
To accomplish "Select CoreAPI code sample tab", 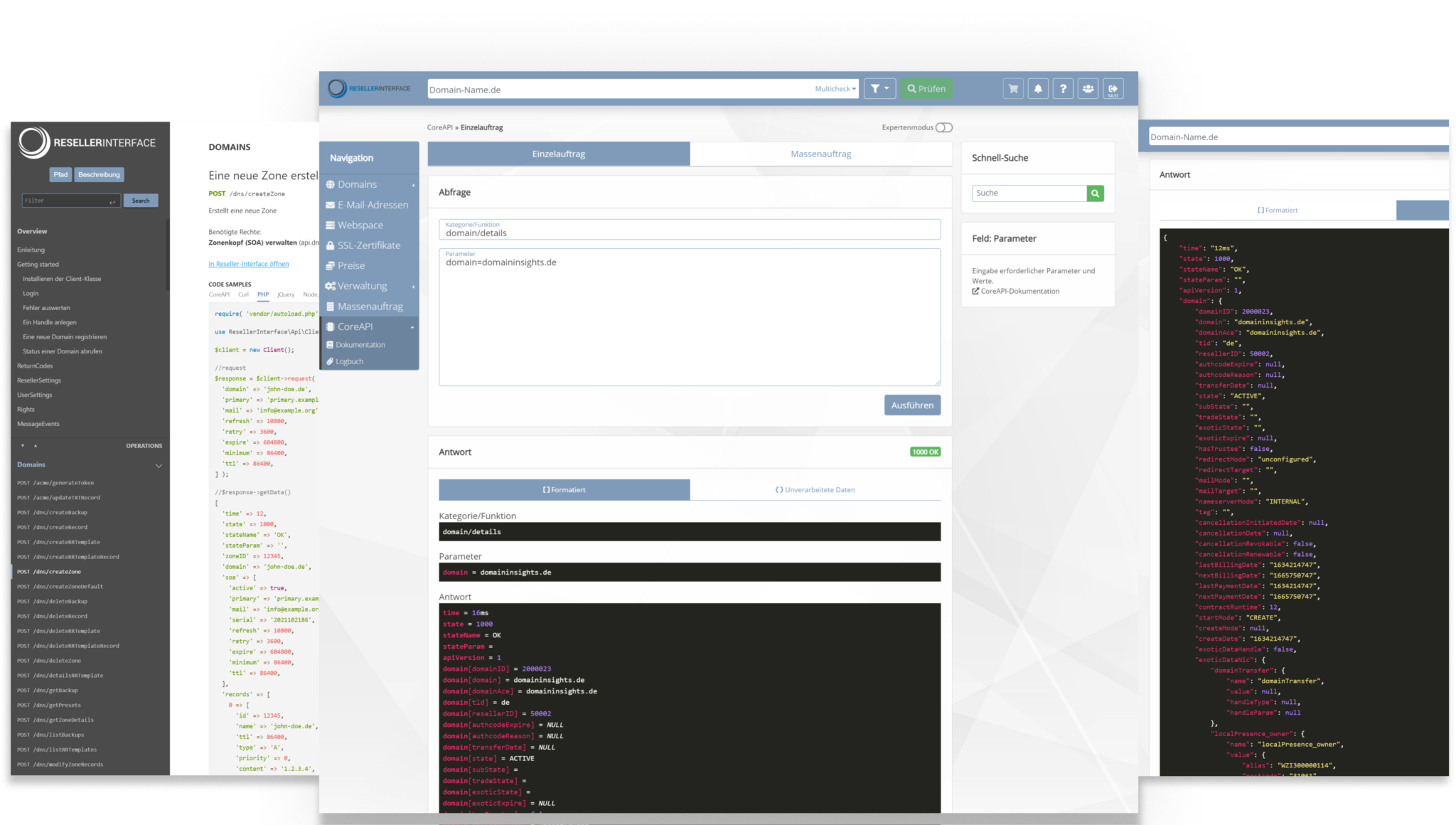I will pos(219,294).
